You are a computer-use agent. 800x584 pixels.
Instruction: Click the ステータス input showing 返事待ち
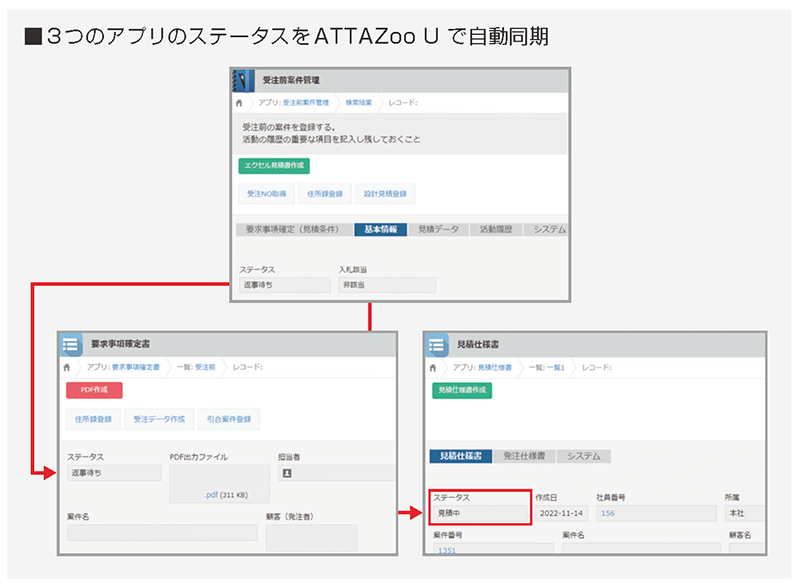tap(284, 285)
